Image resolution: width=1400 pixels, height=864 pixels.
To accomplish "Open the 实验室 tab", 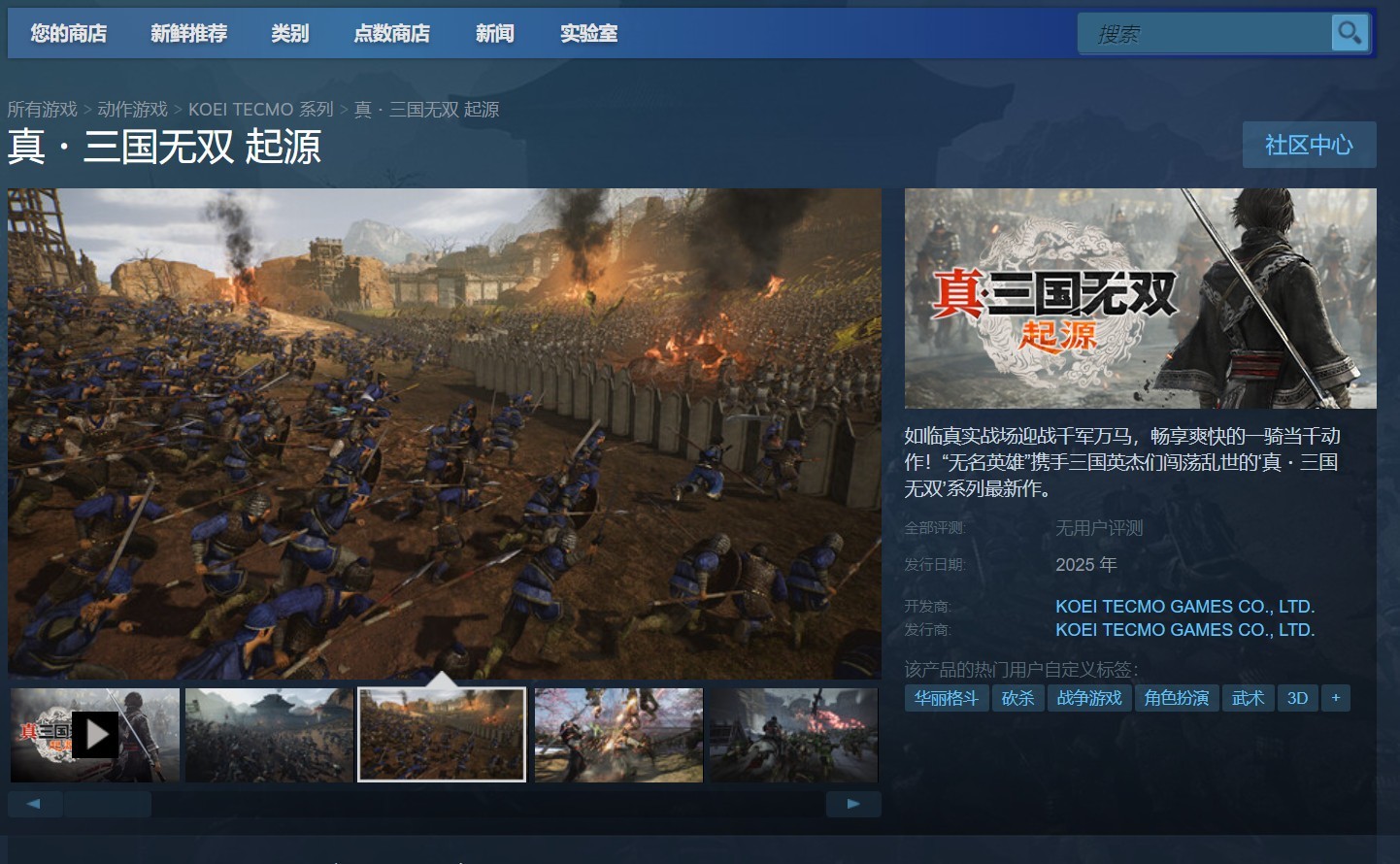I will point(588,33).
